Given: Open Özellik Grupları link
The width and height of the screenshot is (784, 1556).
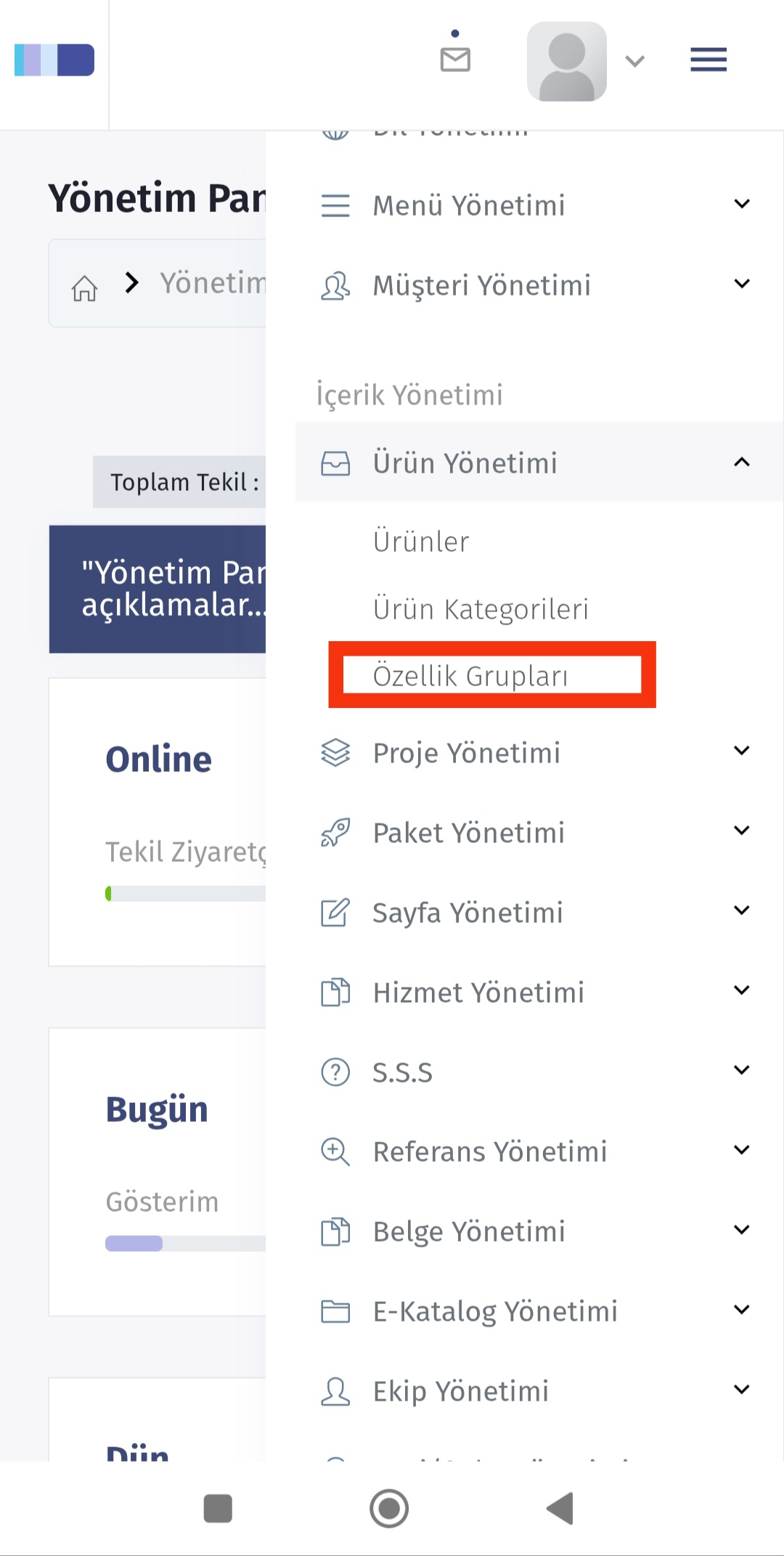Looking at the screenshot, I should pos(470,676).
